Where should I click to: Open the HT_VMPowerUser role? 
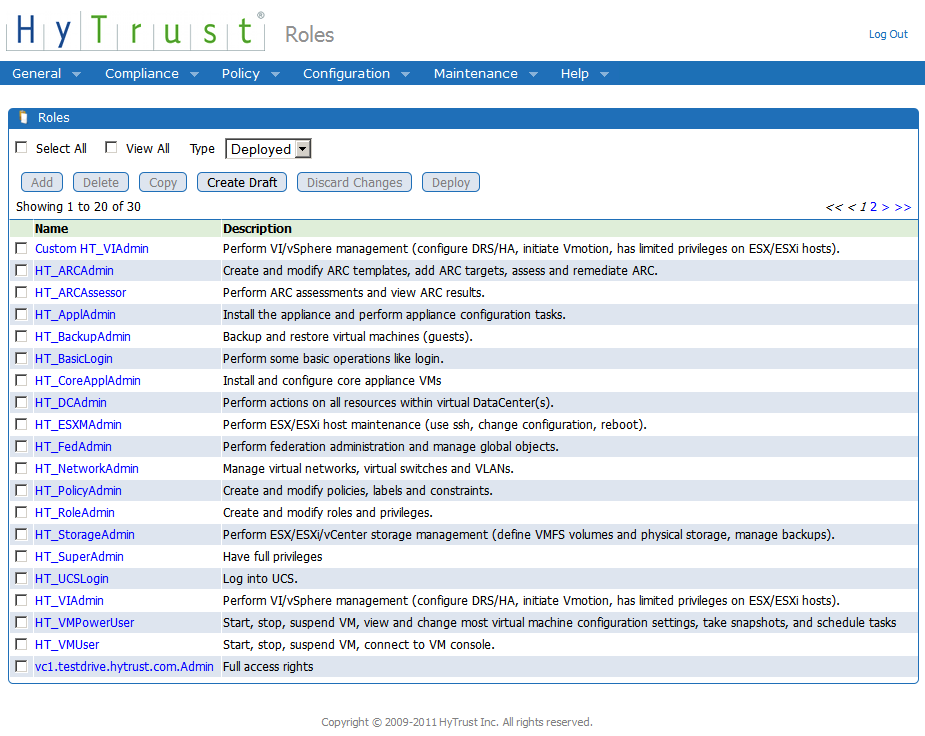(x=84, y=622)
